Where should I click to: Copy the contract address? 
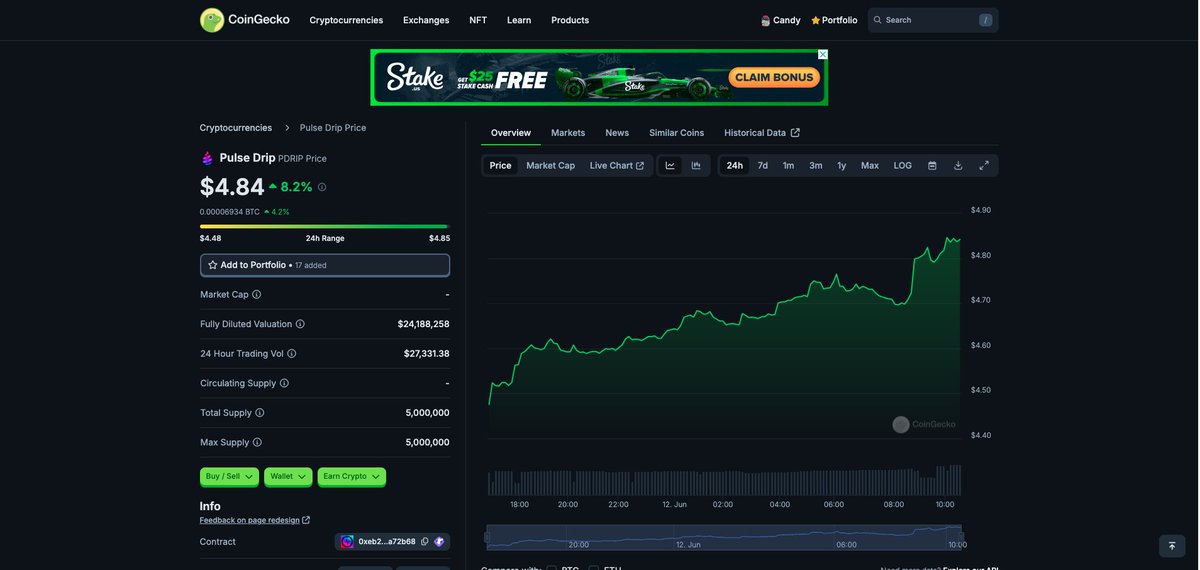pyautogui.click(x=425, y=542)
